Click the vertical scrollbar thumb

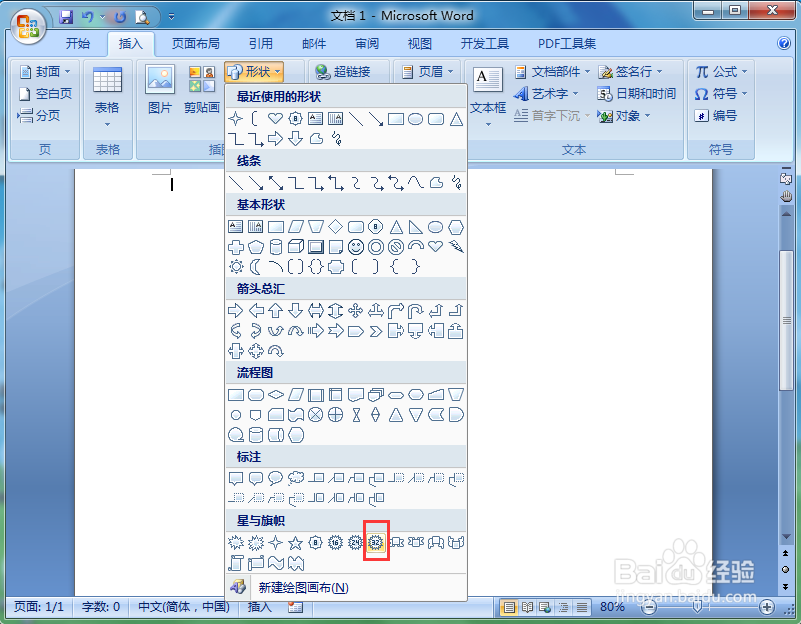786,321
